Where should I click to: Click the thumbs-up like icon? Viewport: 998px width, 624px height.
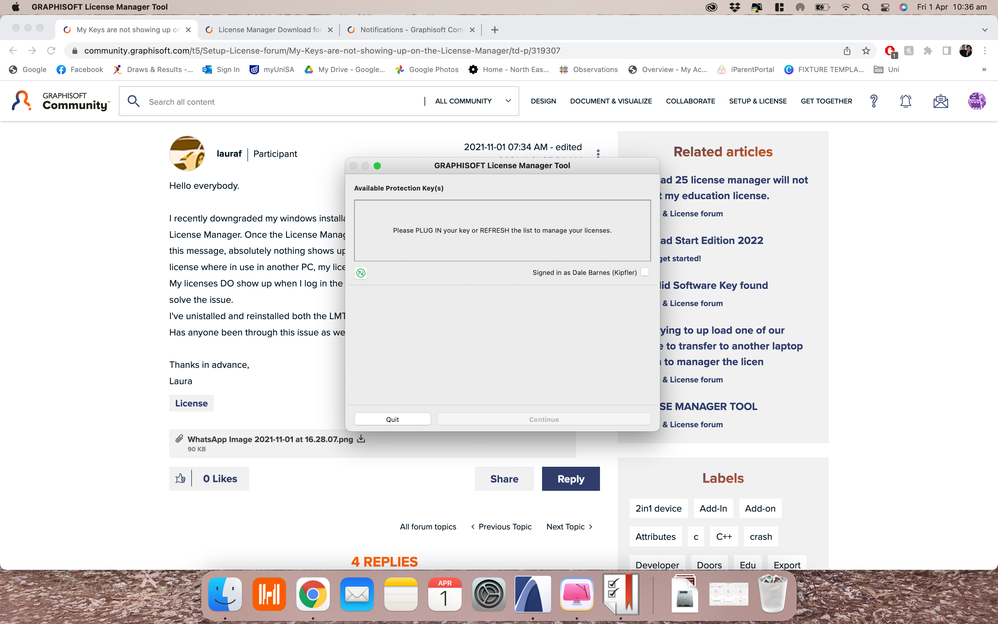(180, 478)
